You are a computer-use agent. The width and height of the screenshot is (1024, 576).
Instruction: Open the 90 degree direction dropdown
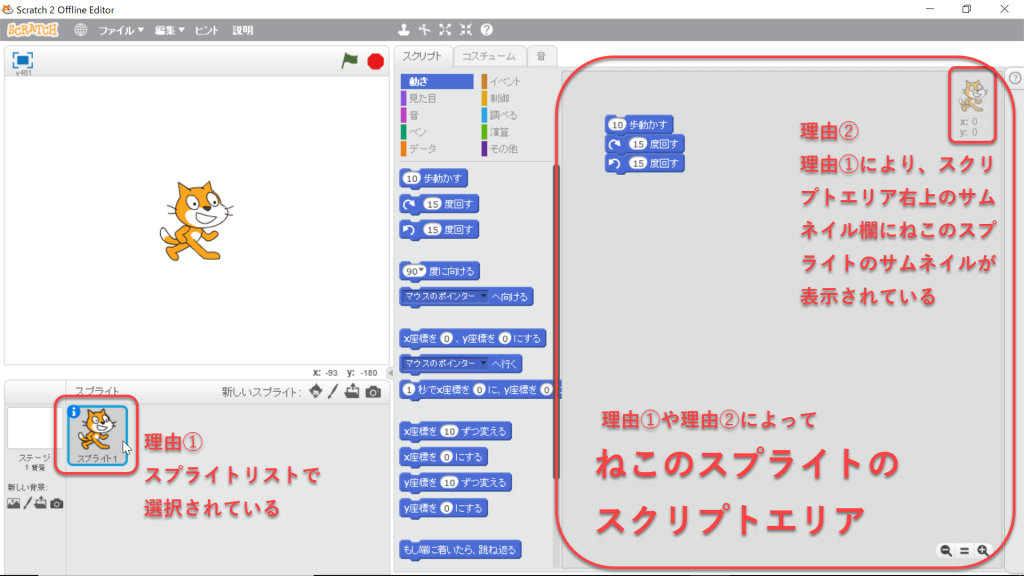(421, 271)
